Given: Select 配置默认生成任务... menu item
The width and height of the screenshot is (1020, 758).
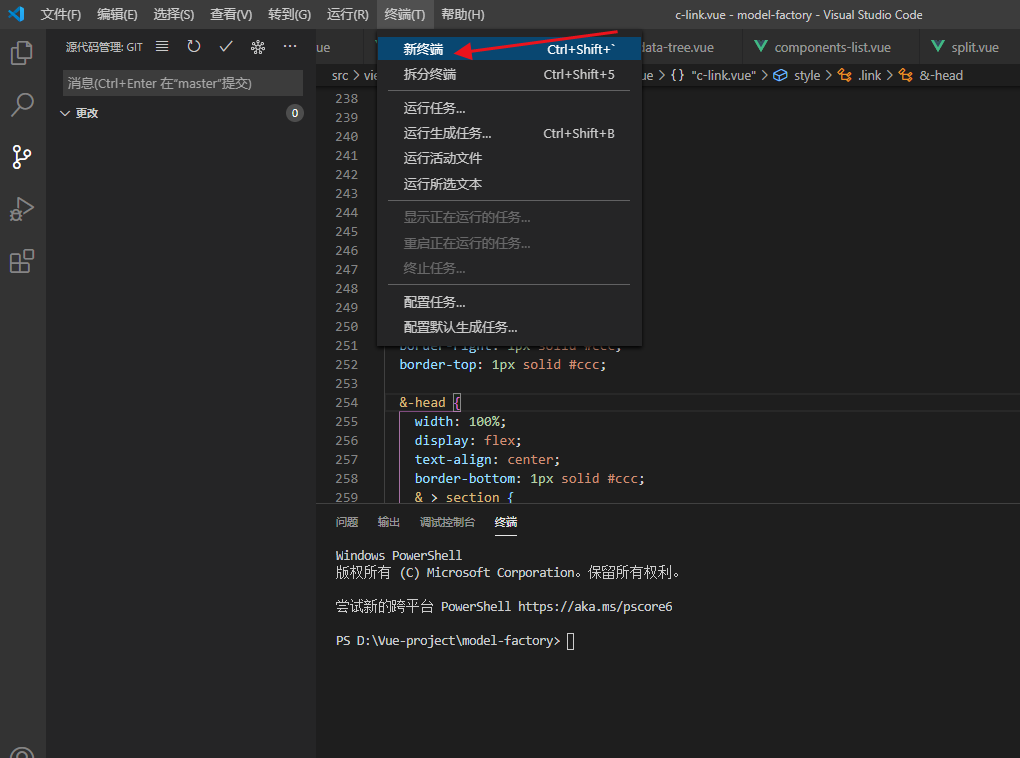Looking at the screenshot, I should click(460, 327).
